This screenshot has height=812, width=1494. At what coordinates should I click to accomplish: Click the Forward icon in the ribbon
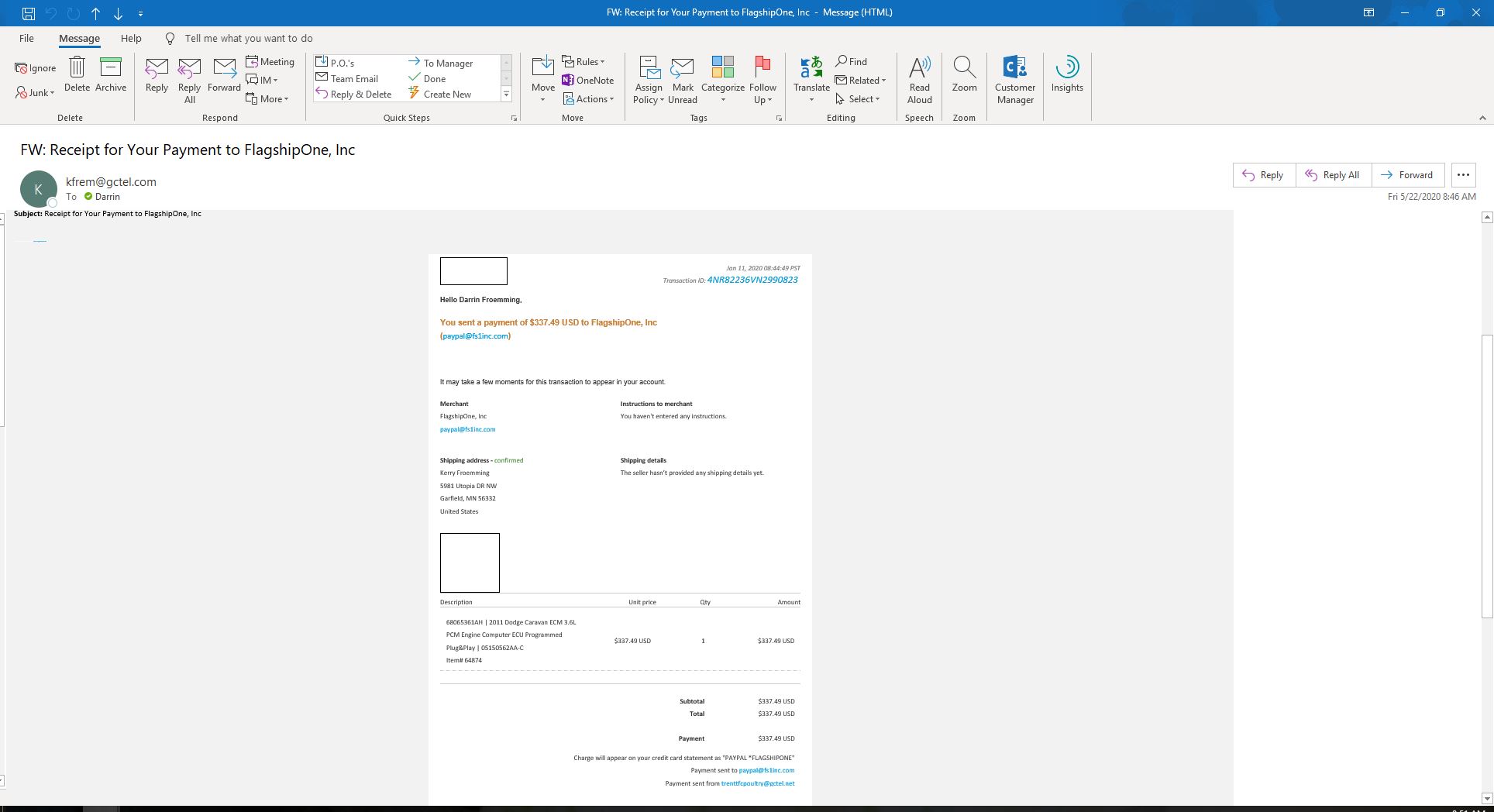coord(224,76)
